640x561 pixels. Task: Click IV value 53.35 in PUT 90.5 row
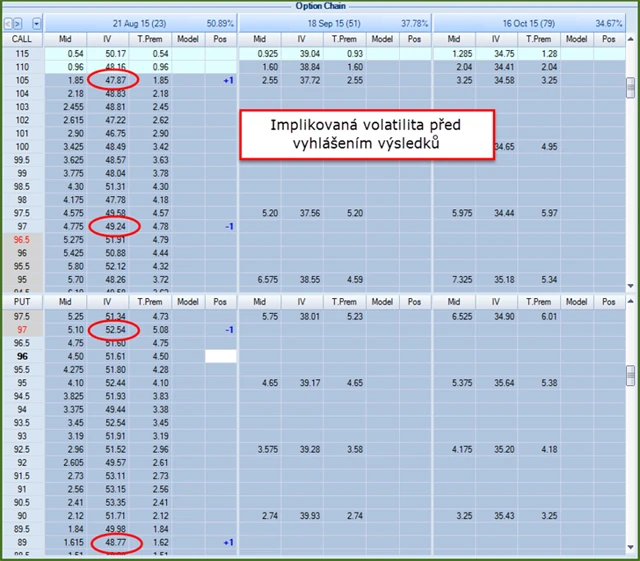116,503
